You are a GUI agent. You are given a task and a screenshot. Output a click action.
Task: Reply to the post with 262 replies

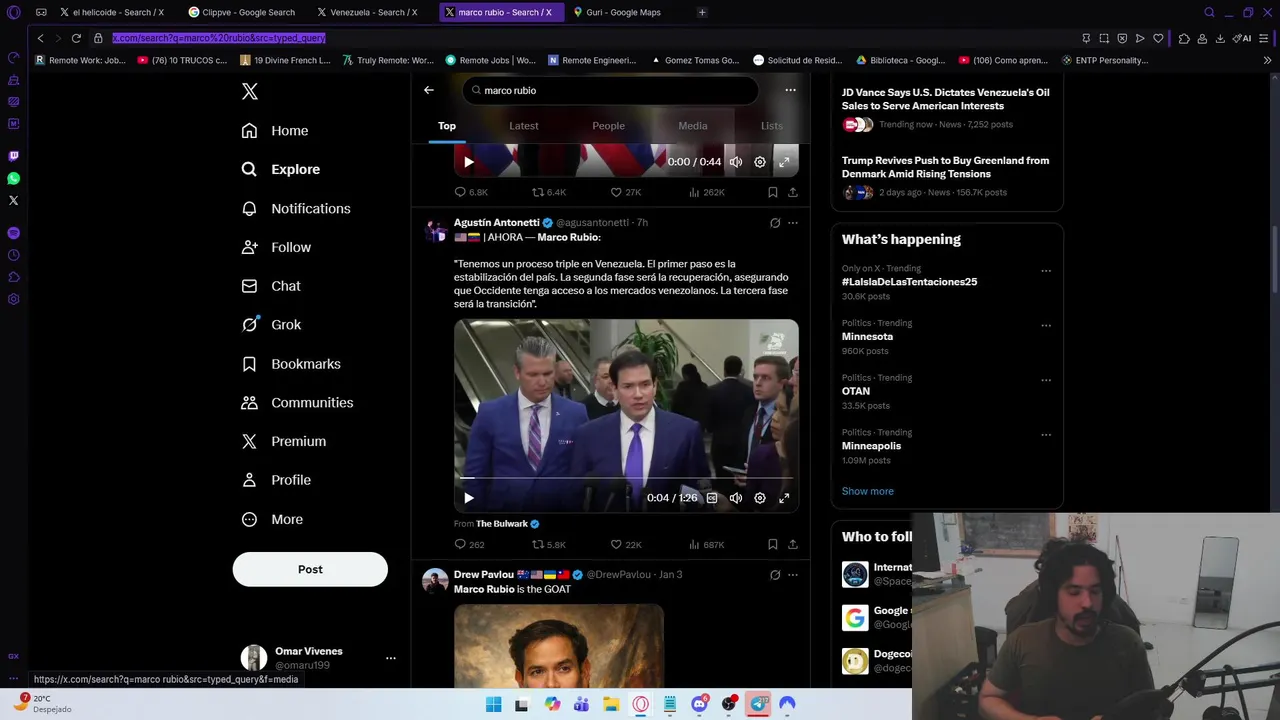click(470, 545)
